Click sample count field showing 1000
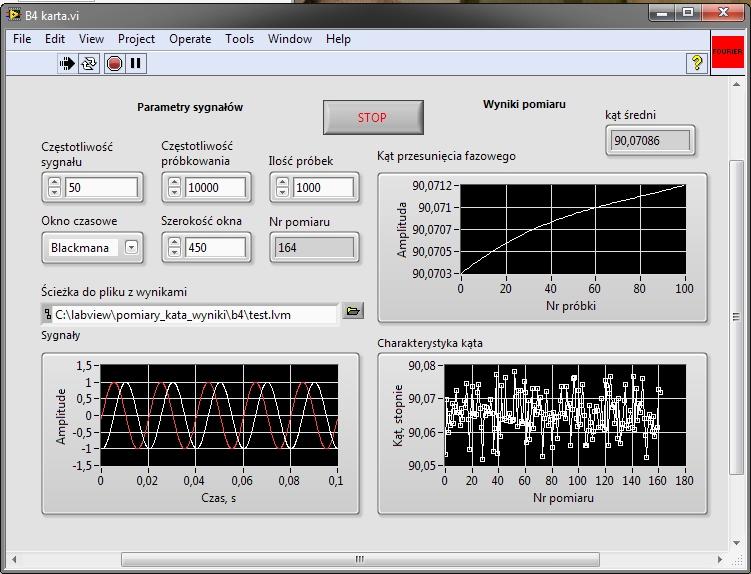Screen dimensions: 751x574 pyautogui.click(x=323, y=187)
